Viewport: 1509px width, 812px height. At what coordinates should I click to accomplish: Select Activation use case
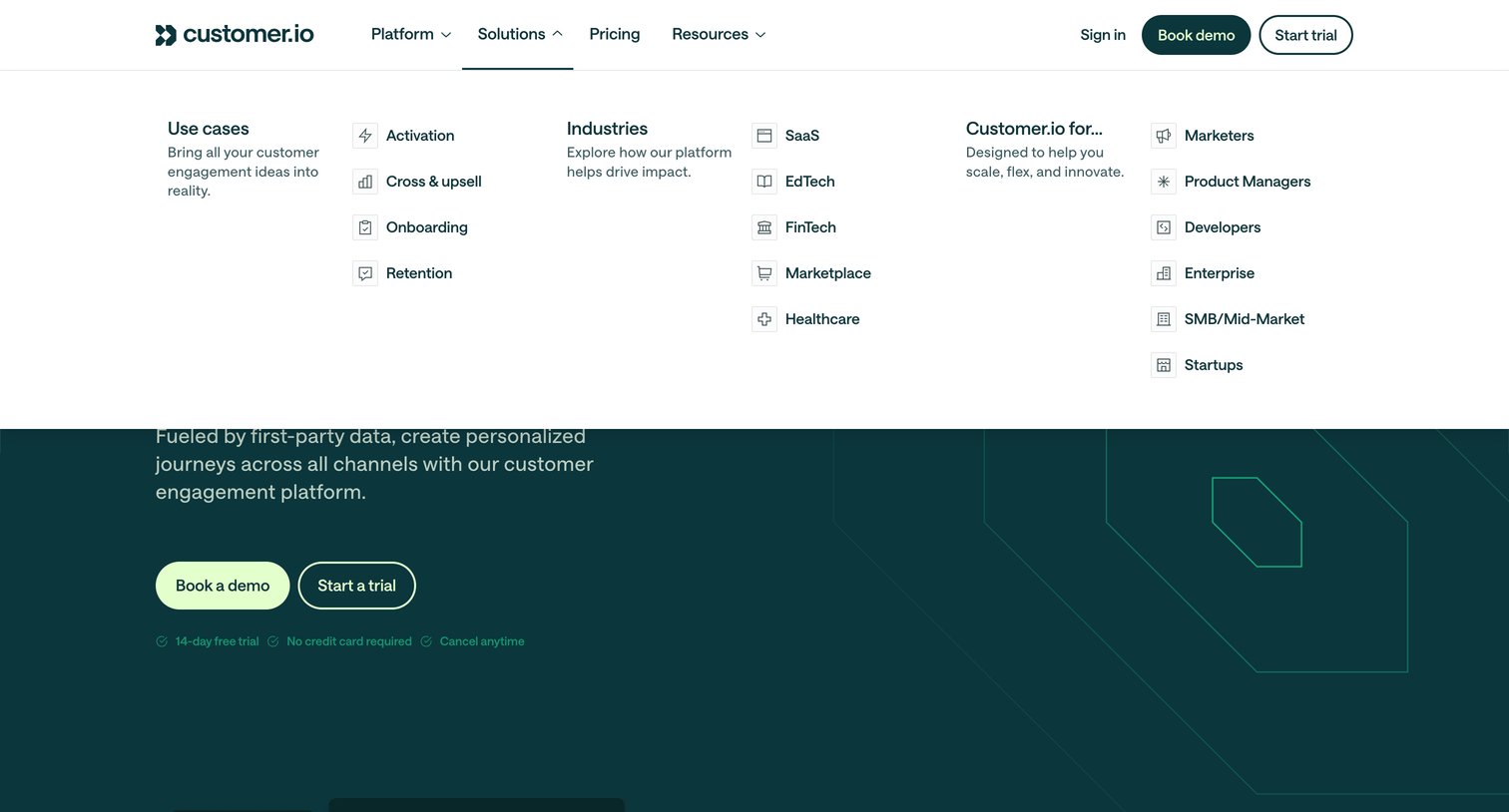click(x=420, y=136)
